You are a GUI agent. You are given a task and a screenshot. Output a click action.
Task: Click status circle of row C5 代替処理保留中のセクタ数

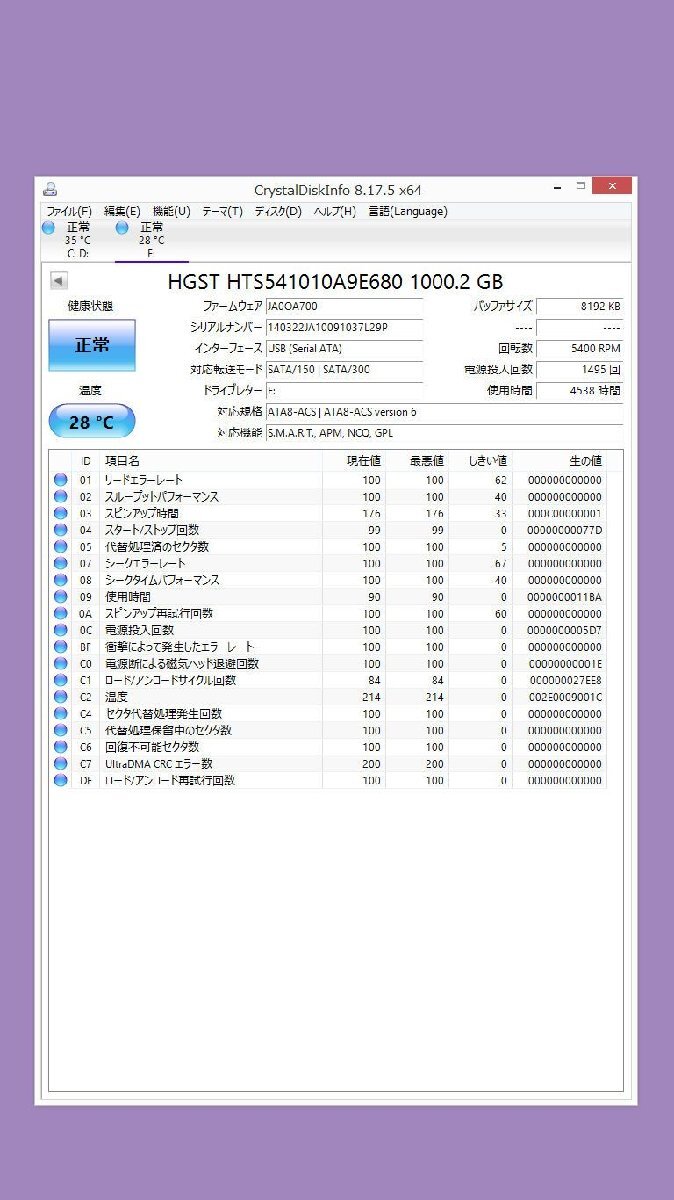(61, 730)
